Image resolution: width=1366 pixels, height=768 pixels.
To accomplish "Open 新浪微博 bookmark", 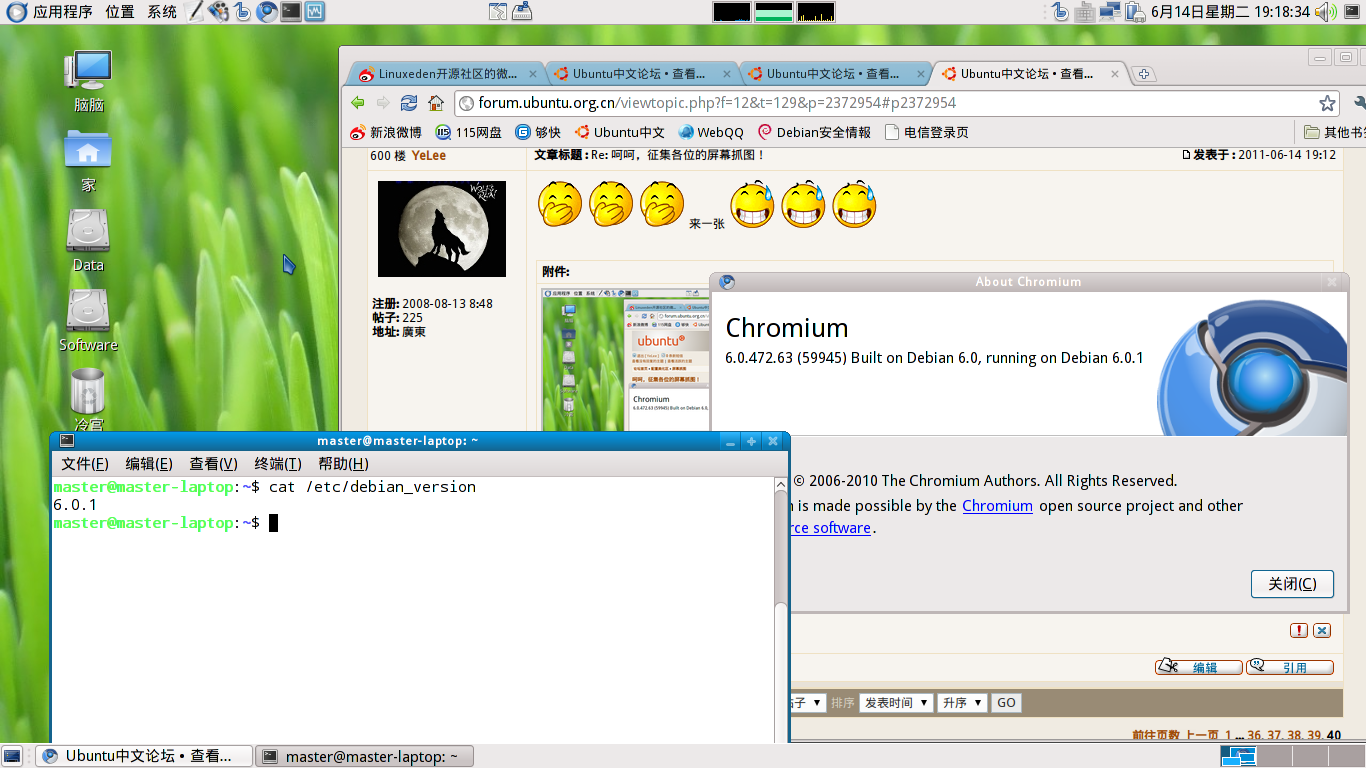I will coord(386,132).
